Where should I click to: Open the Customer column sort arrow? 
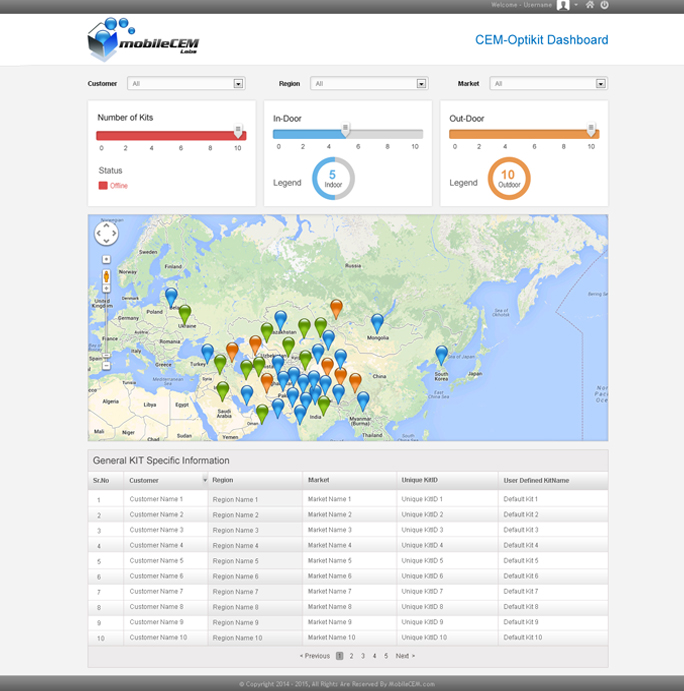pos(205,479)
